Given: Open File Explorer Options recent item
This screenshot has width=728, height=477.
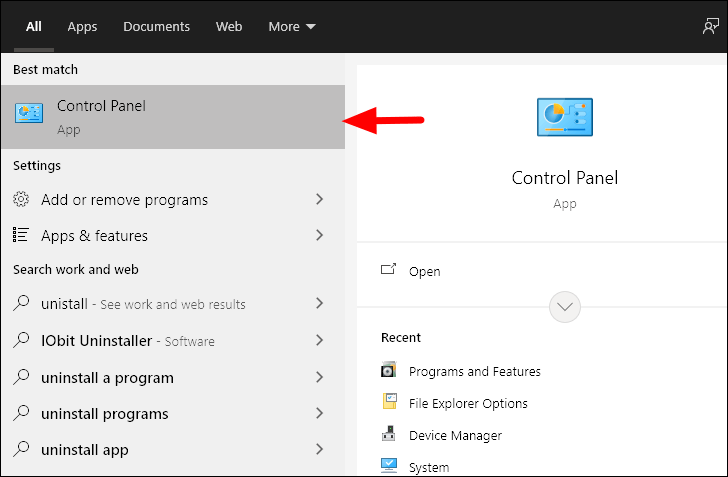Looking at the screenshot, I should click(468, 403).
